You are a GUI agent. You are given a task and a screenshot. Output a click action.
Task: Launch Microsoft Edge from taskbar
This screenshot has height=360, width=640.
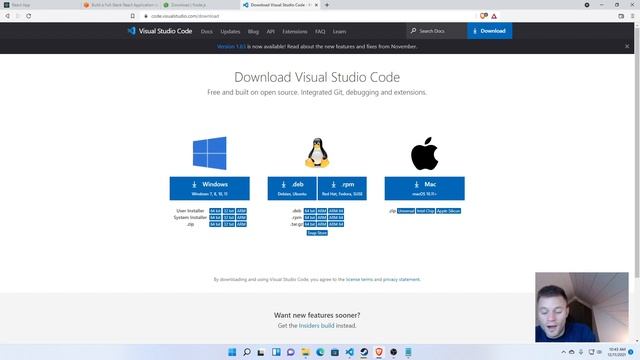[x=320, y=352]
